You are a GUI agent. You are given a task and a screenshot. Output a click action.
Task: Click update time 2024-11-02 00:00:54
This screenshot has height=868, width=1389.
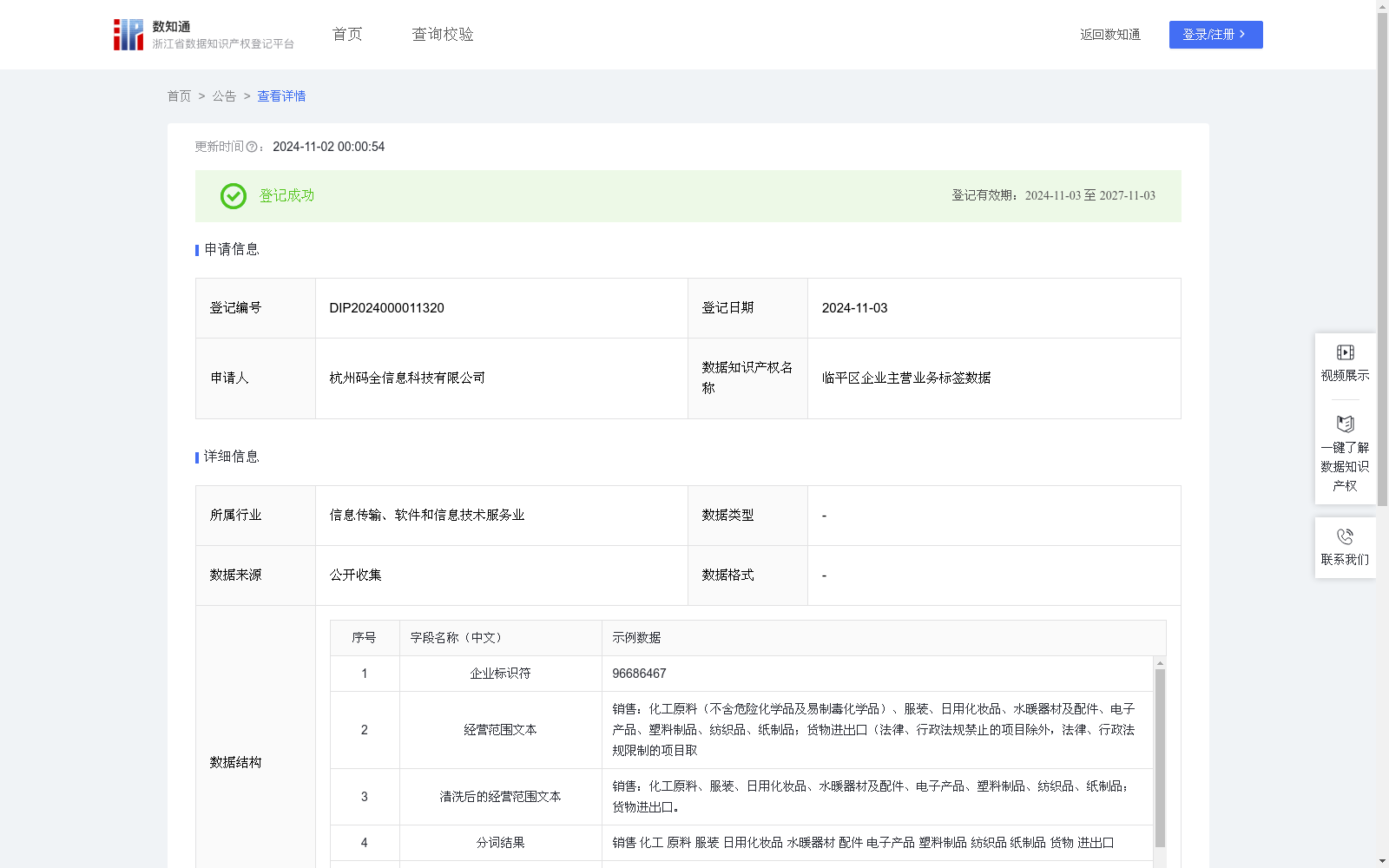[328, 147]
